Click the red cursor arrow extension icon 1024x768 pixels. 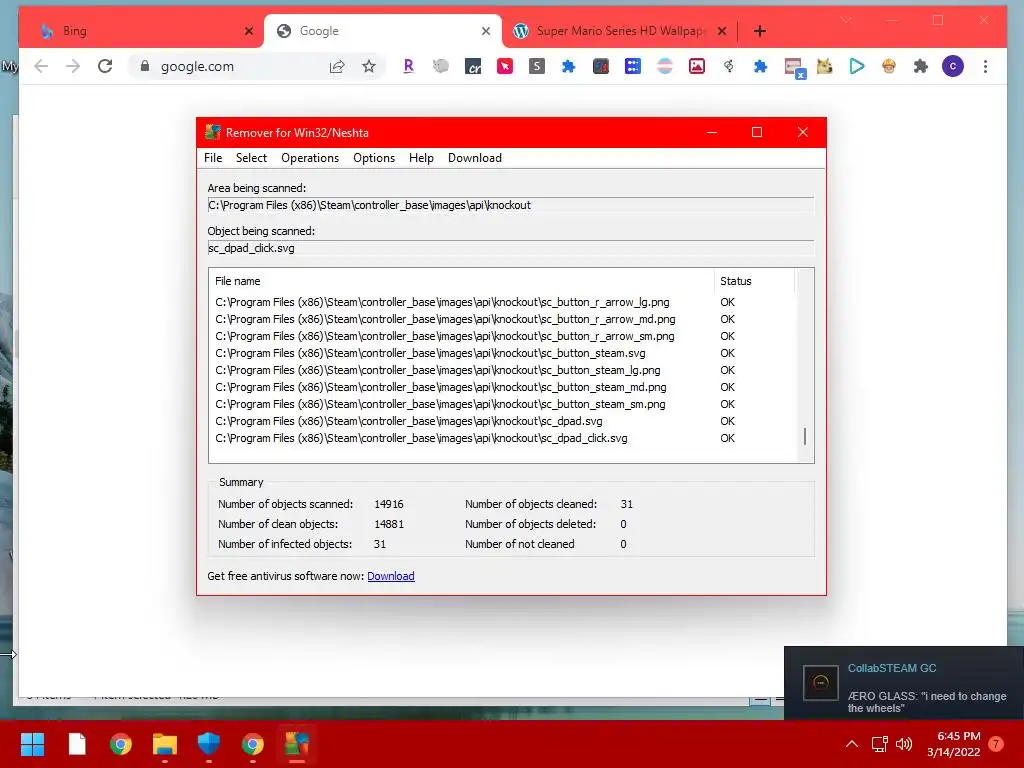point(505,66)
